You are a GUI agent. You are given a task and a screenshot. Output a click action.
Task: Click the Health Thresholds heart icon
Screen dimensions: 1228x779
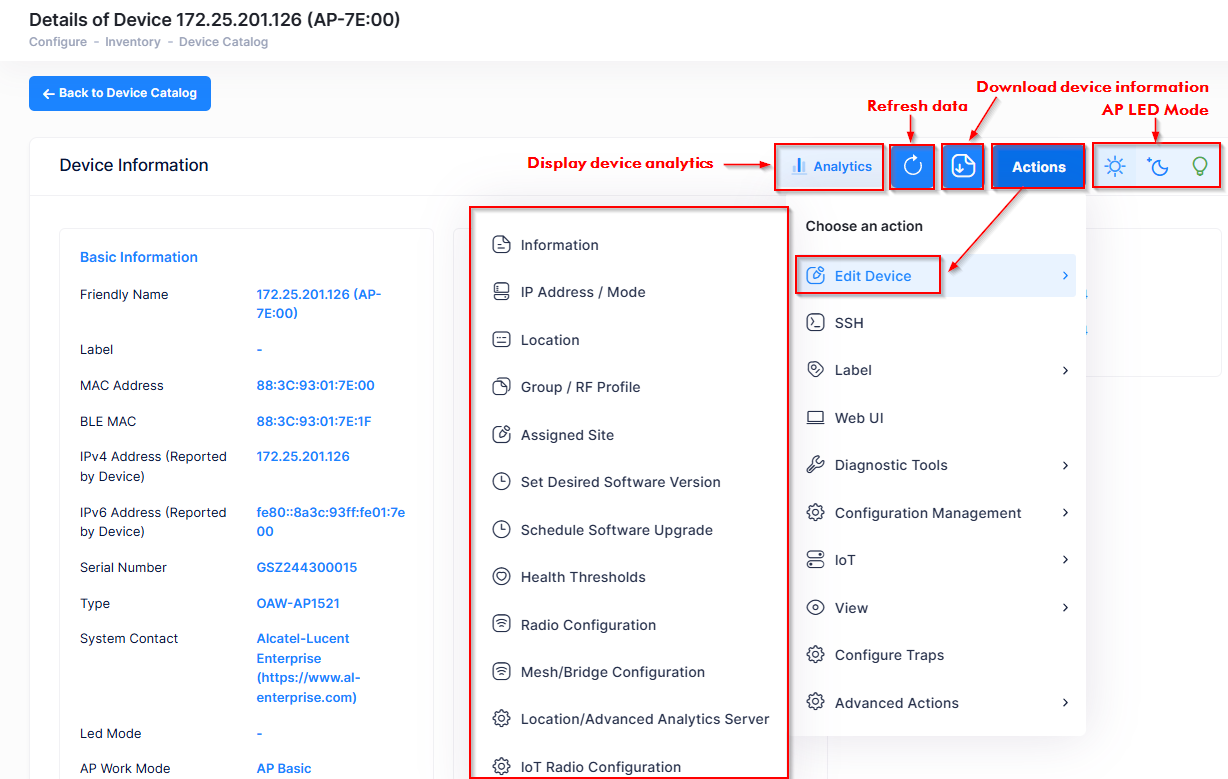tap(502, 577)
